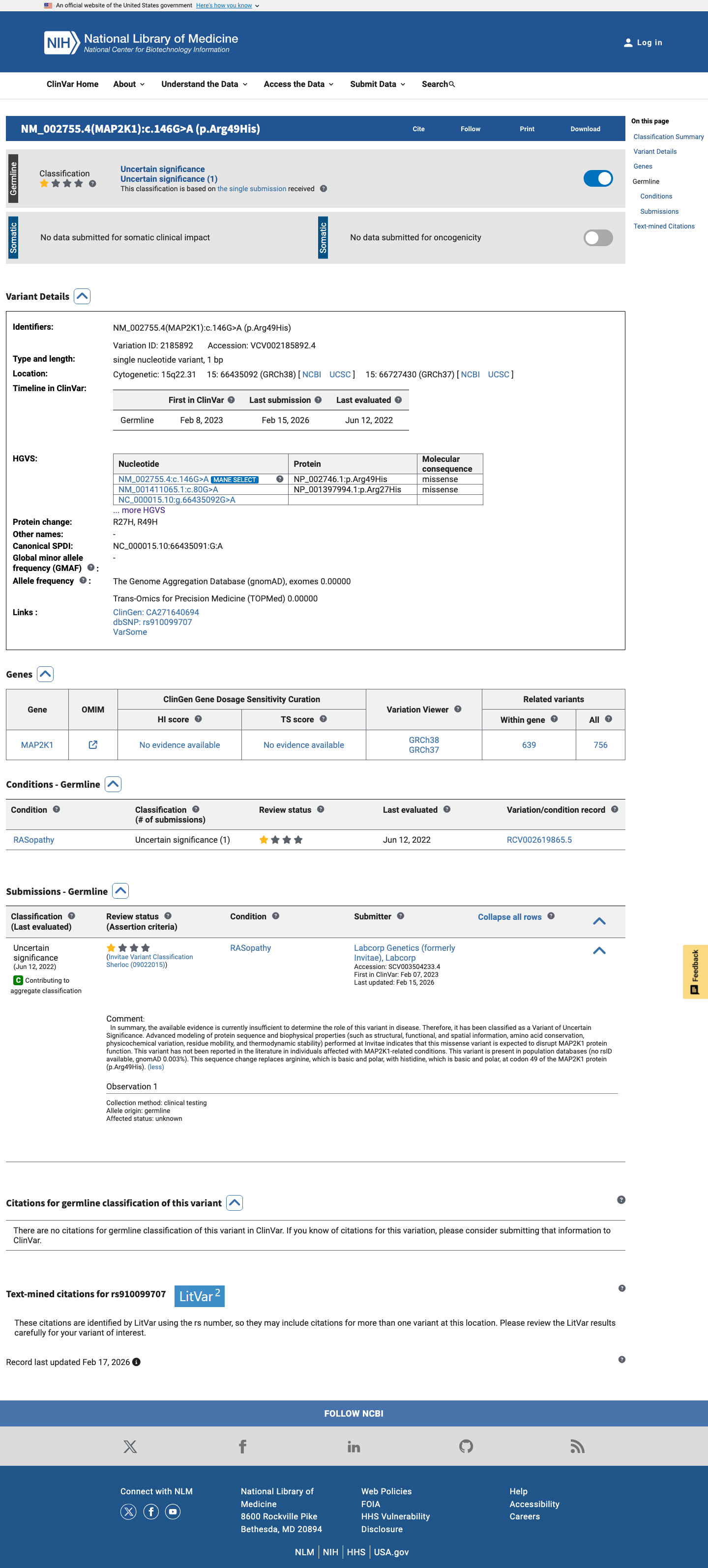Screen dimensions: 708x1568
Task: Click Submitter column help icon
Action: [400, 915]
